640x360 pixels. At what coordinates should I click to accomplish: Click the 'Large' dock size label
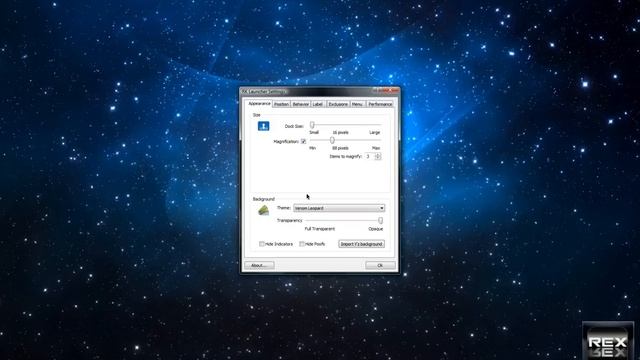[375, 133]
